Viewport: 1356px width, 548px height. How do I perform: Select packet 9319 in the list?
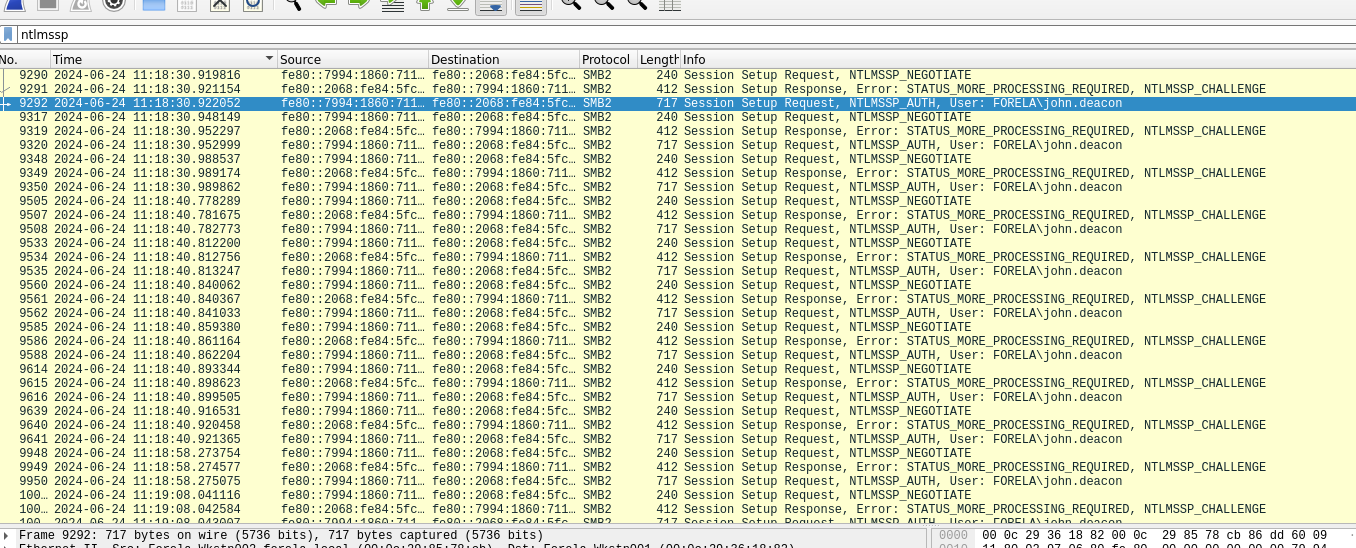[678, 131]
